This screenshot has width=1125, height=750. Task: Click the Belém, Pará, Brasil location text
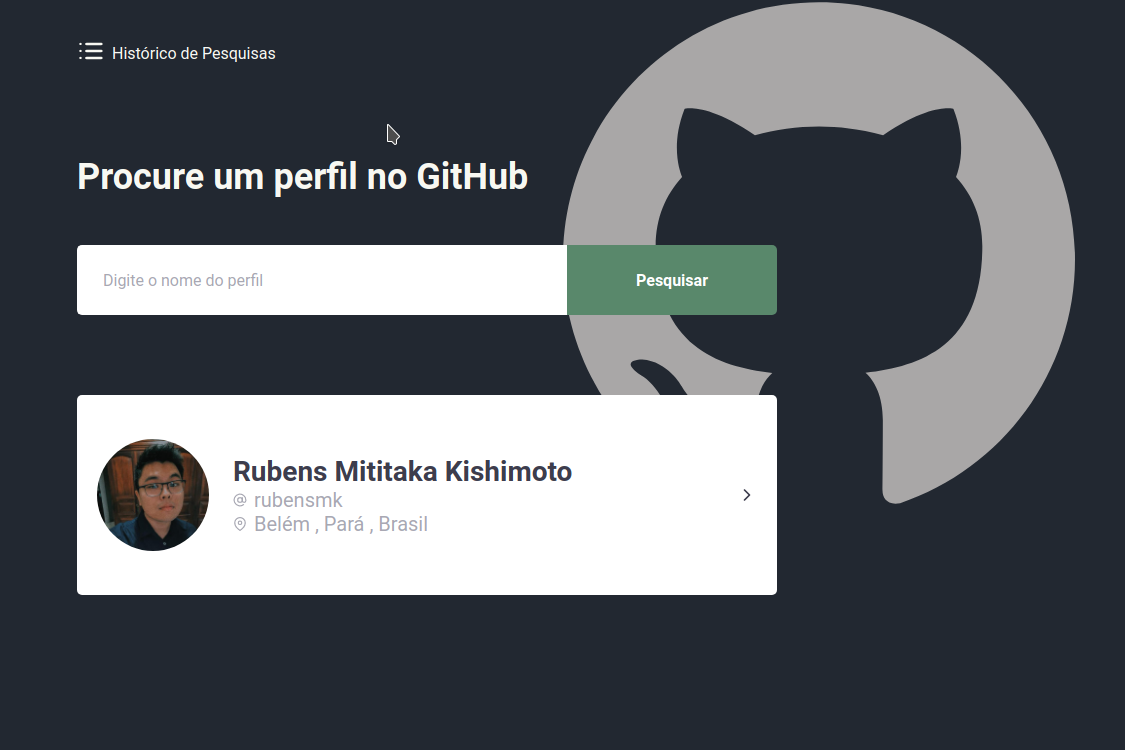(x=340, y=523)
